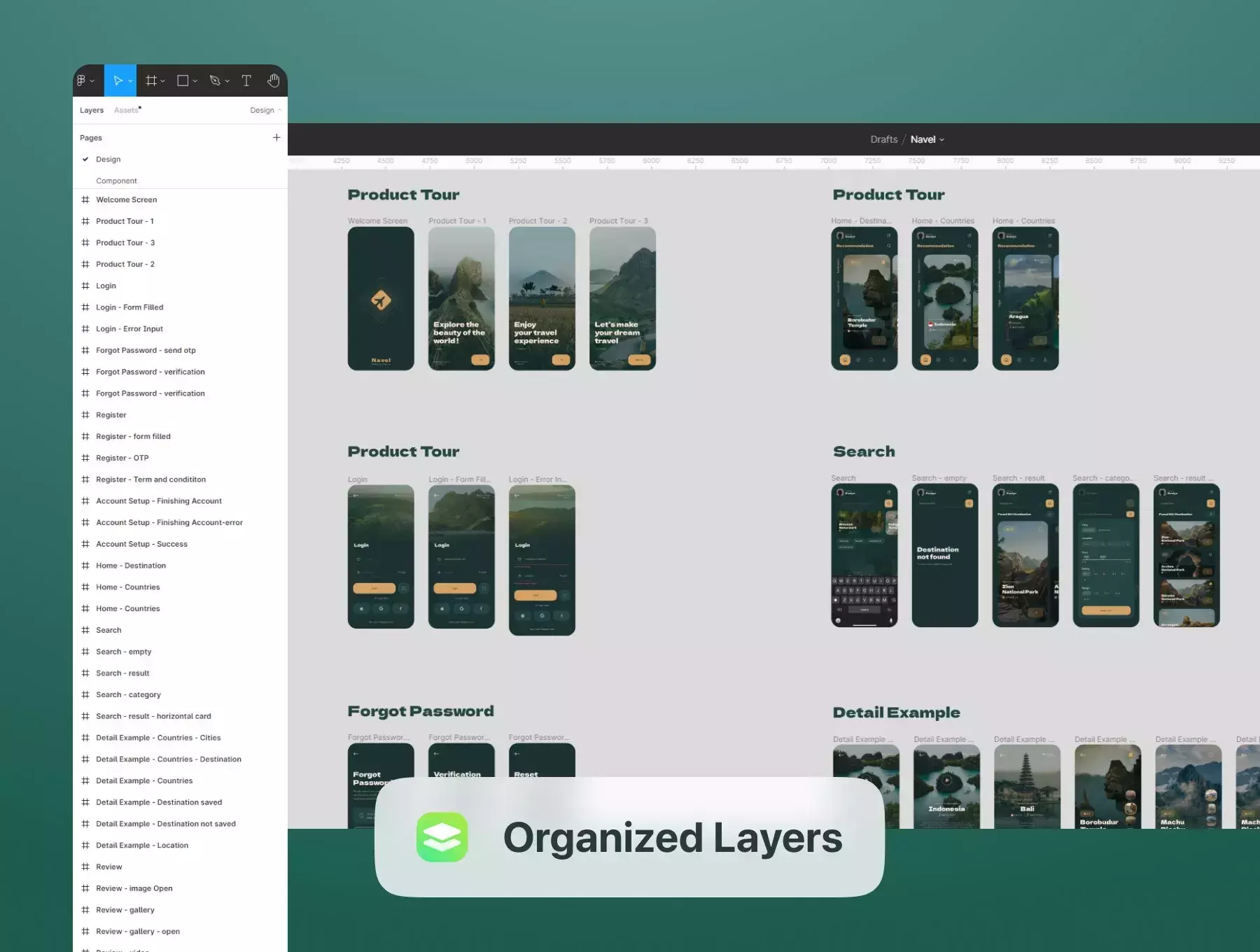Screen dimensions: 1260x952
Task: Open the shape tools dropdown arrow
Action: coord(195,81)
